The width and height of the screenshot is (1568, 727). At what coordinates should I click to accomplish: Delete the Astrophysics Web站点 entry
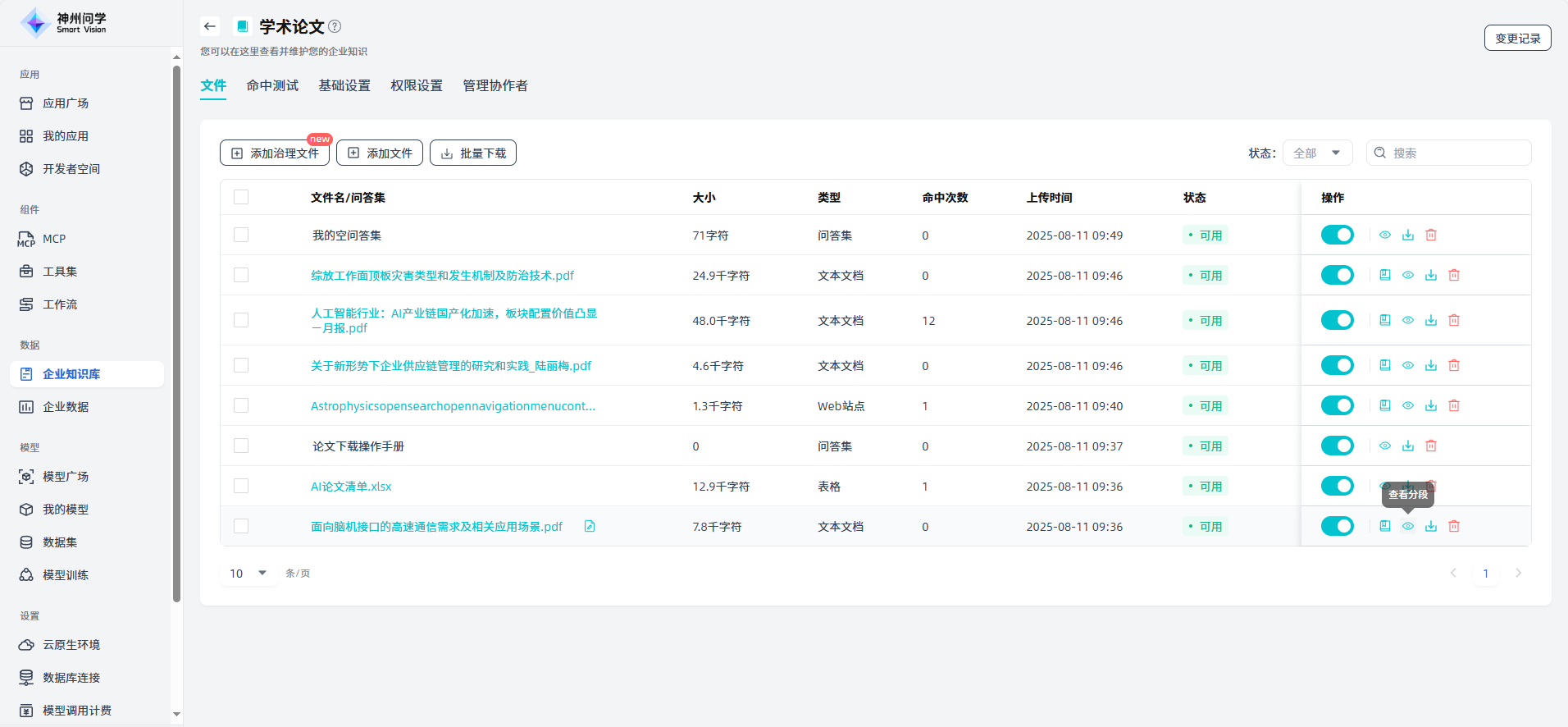pos(1454,405)
